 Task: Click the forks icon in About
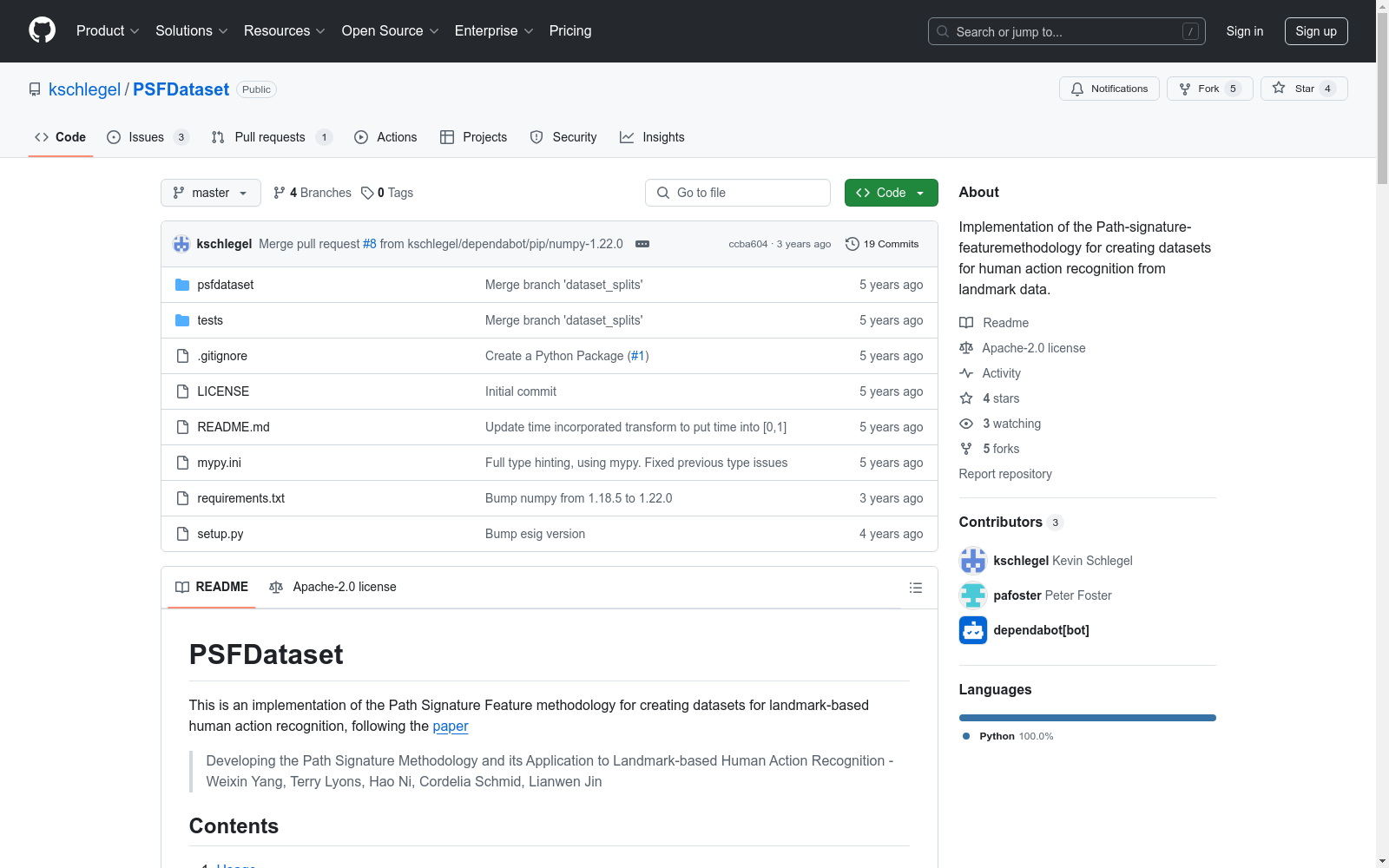966,449
